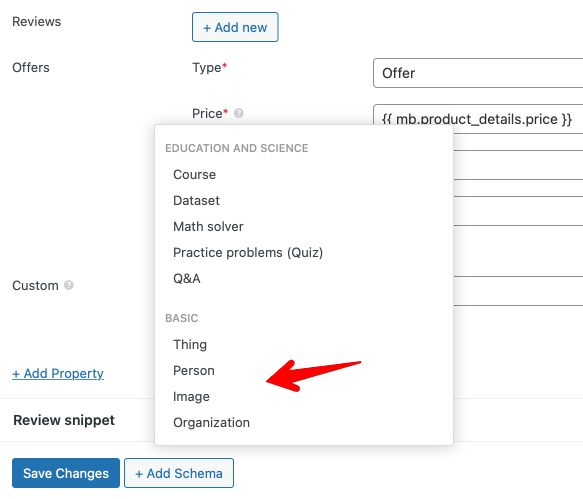Click Save Changes button
This screenshot has height=499, width=583.
[x=66, y=473]
